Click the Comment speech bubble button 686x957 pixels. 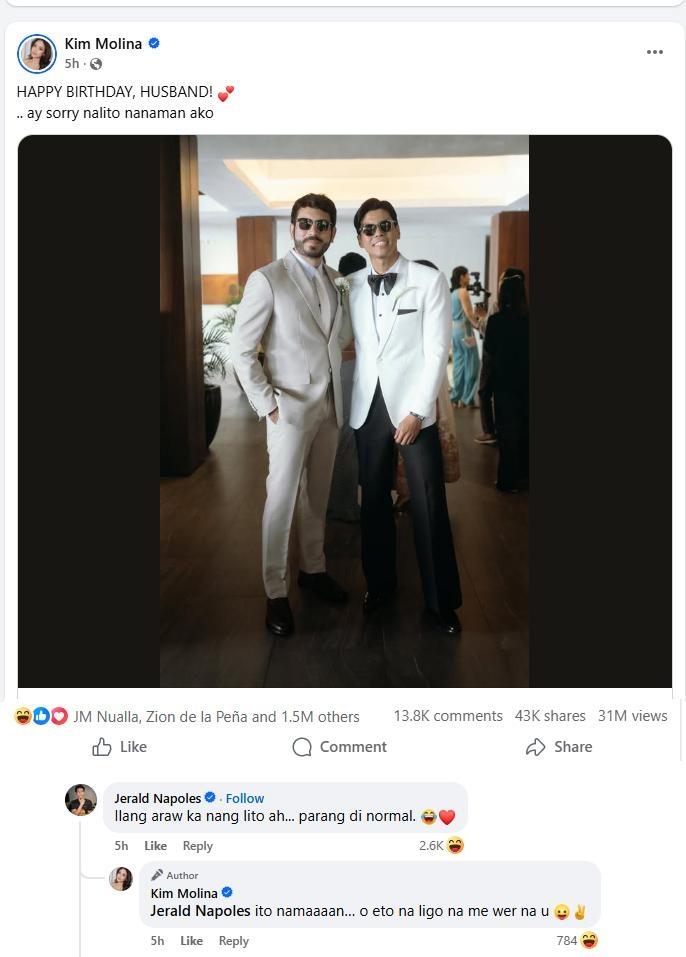tap(339, 747)
